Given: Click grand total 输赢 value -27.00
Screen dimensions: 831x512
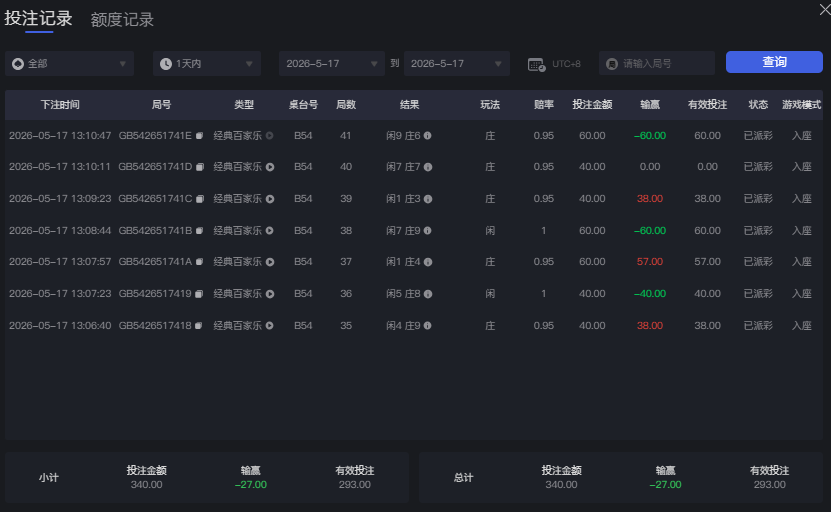Looking at the screenshot, I should pos(665,484).
